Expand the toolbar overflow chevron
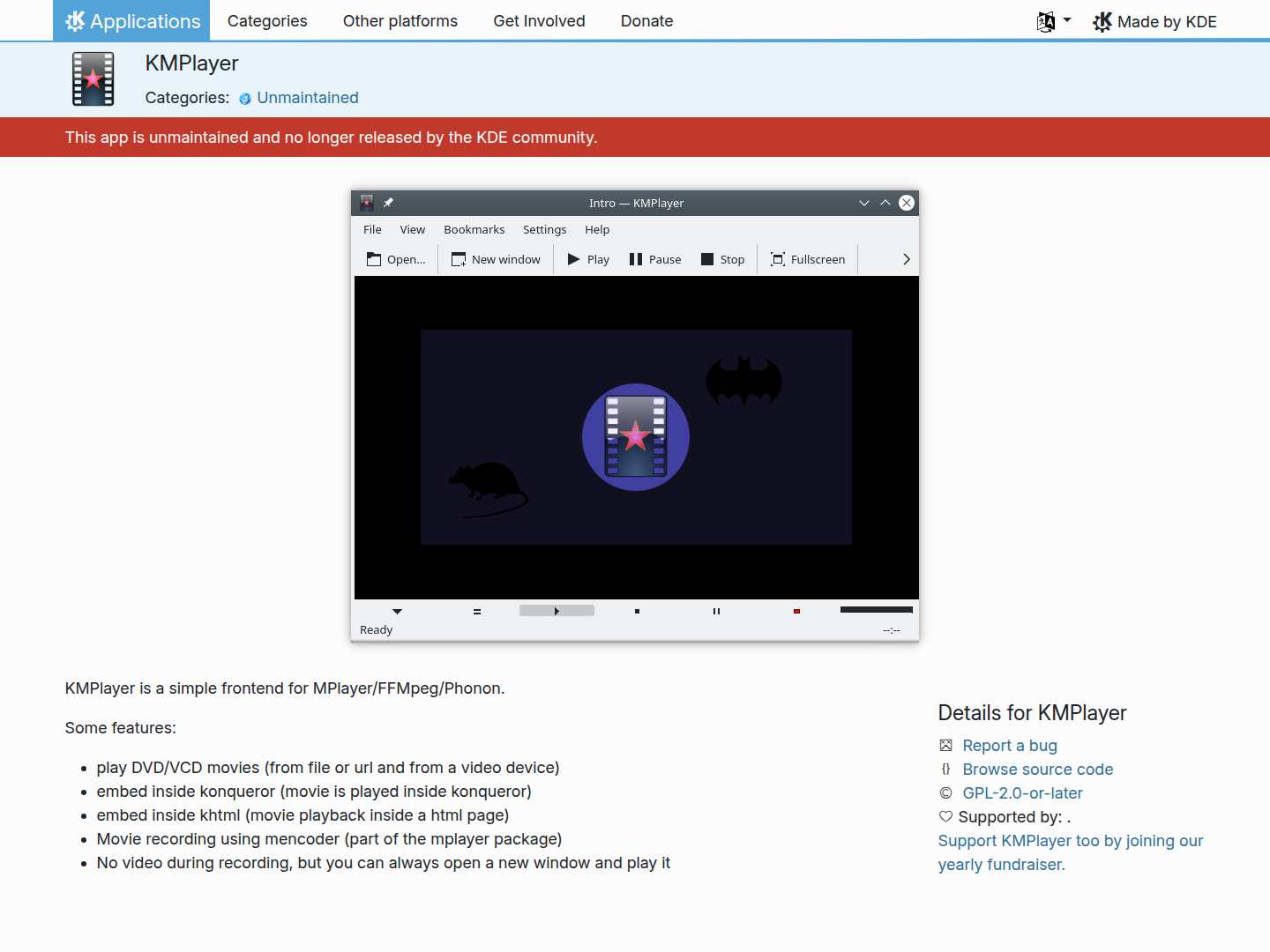The image size is (1270, 952). pyautogui.click(x=906, y=259)
